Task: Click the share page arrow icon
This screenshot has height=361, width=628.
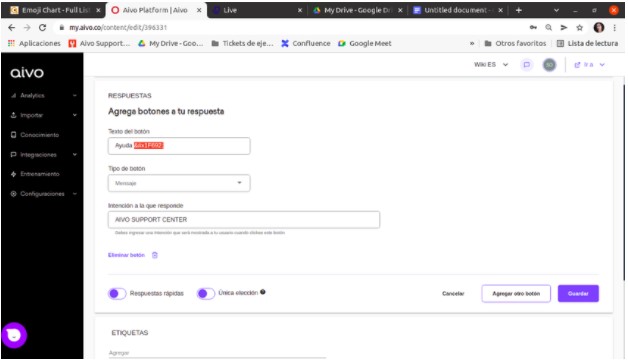Action: tap(564, 27)
